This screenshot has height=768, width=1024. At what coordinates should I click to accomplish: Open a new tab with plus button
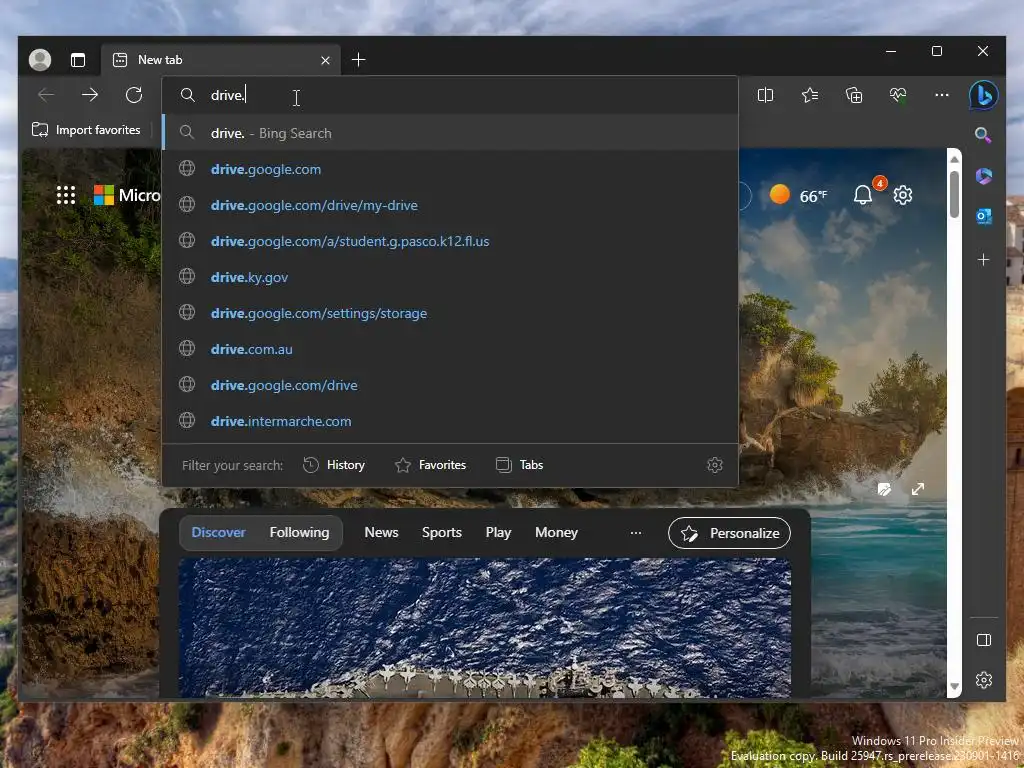[359, 60]
